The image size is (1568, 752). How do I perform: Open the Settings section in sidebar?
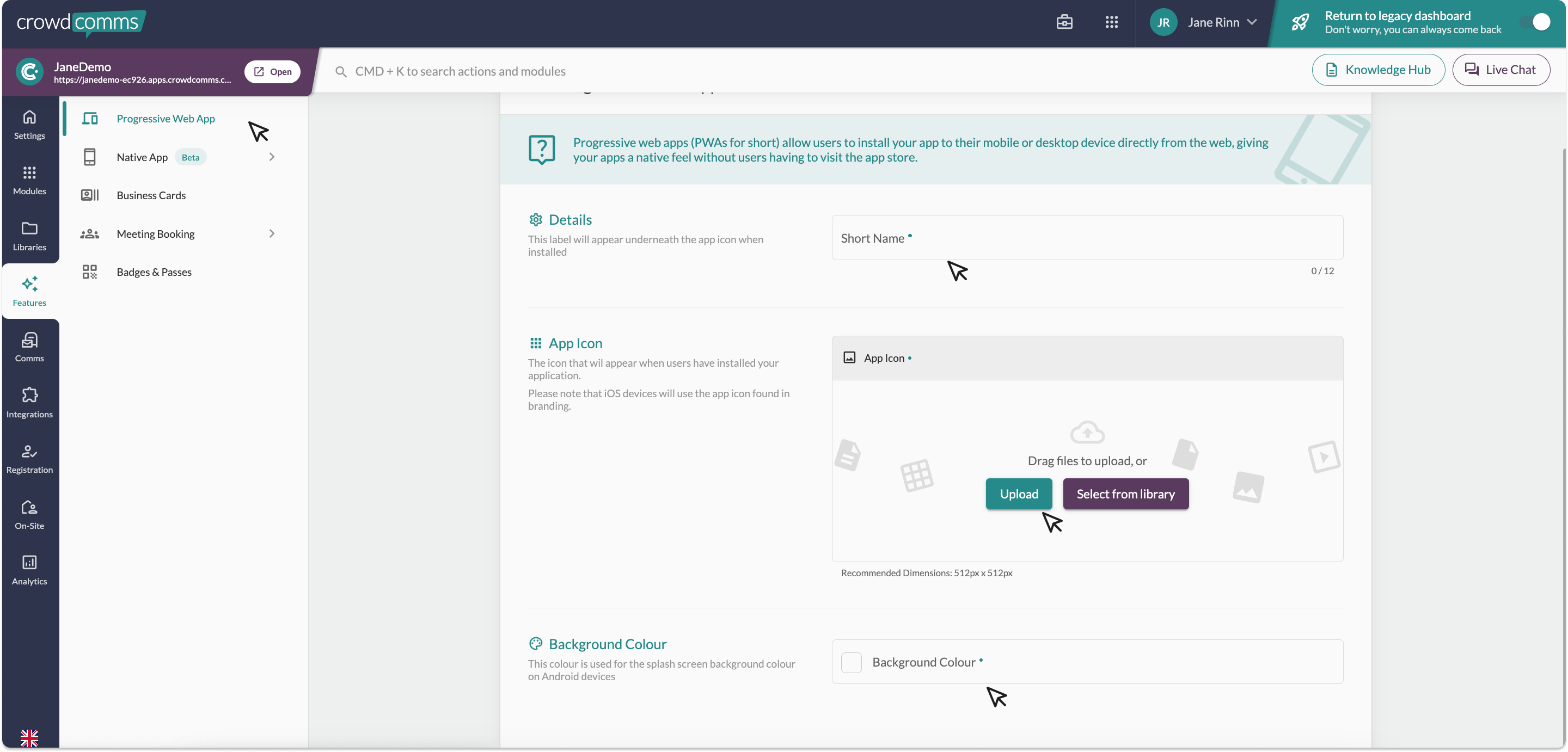[29, 124]
